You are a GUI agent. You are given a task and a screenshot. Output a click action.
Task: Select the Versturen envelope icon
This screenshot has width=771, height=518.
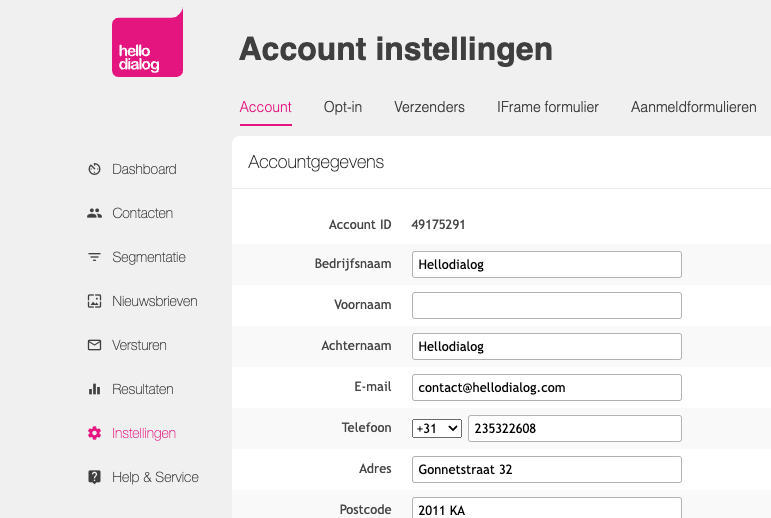pos(94,345)
